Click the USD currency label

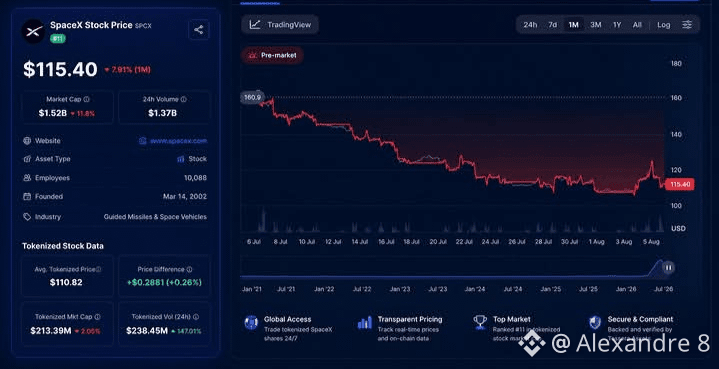[679, 228]
